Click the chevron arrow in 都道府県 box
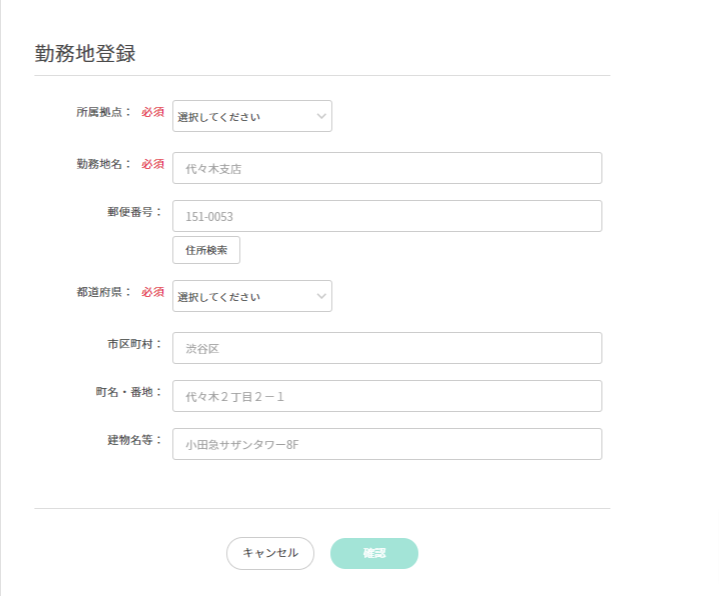Viewport: 719px width, 596px height. tap(321, 296)
